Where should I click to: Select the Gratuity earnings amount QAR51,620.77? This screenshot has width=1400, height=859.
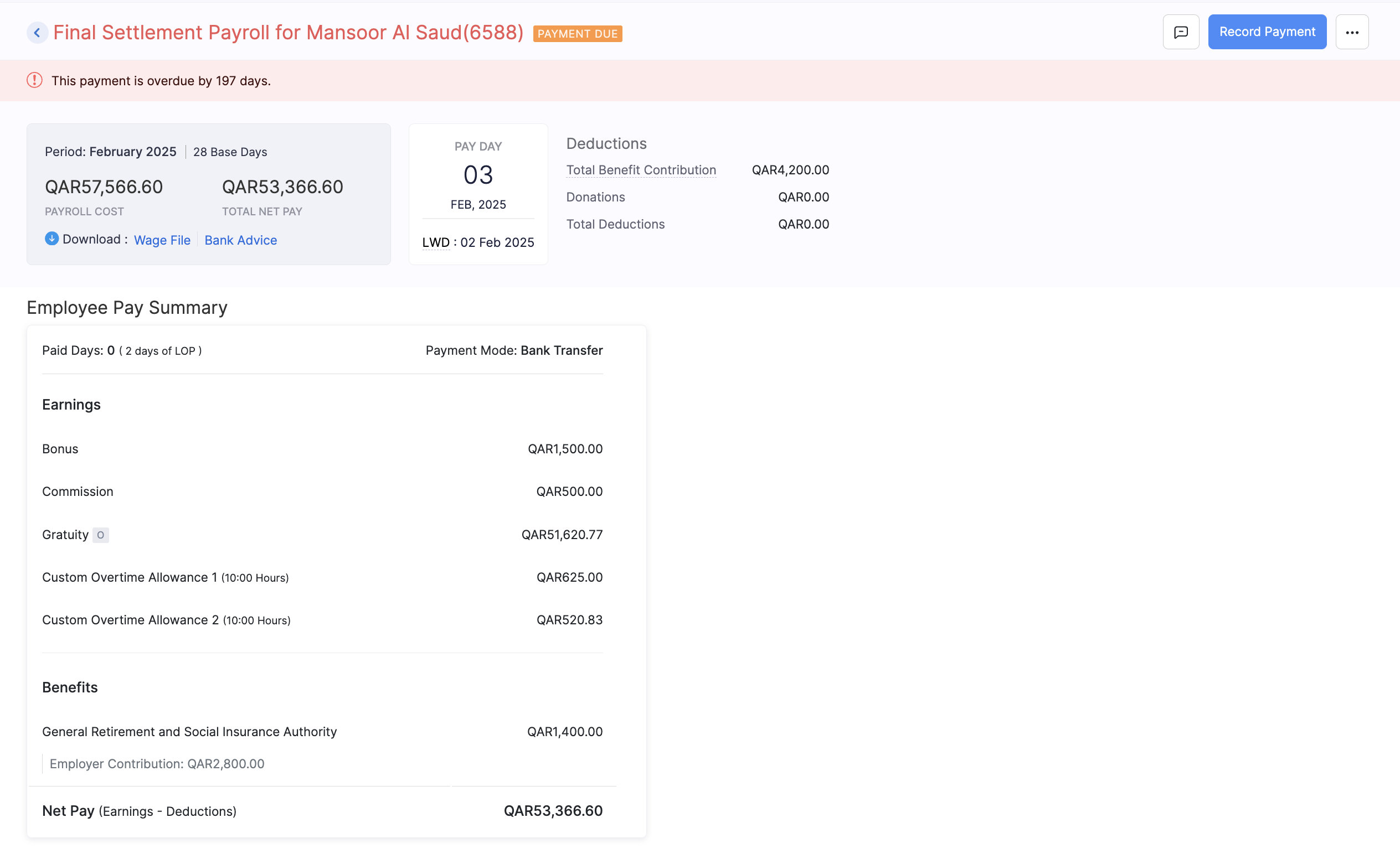(562, 535)
